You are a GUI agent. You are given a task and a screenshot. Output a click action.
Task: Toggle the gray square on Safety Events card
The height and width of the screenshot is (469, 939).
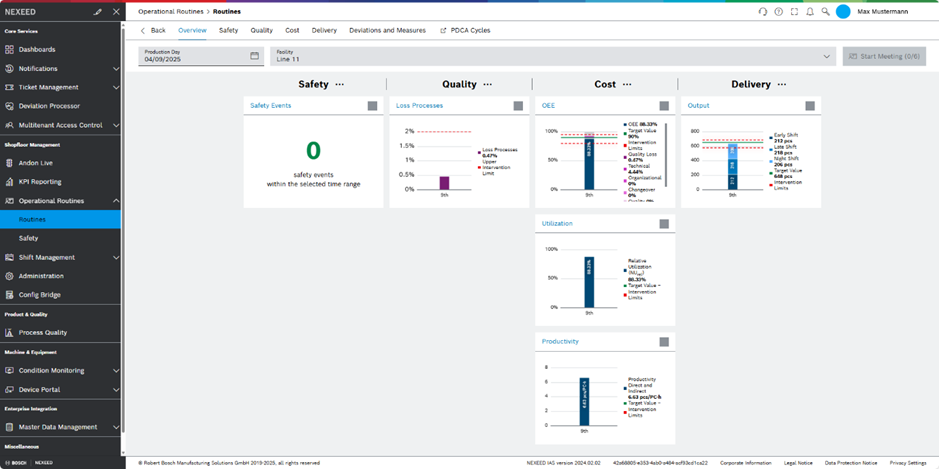372,105
